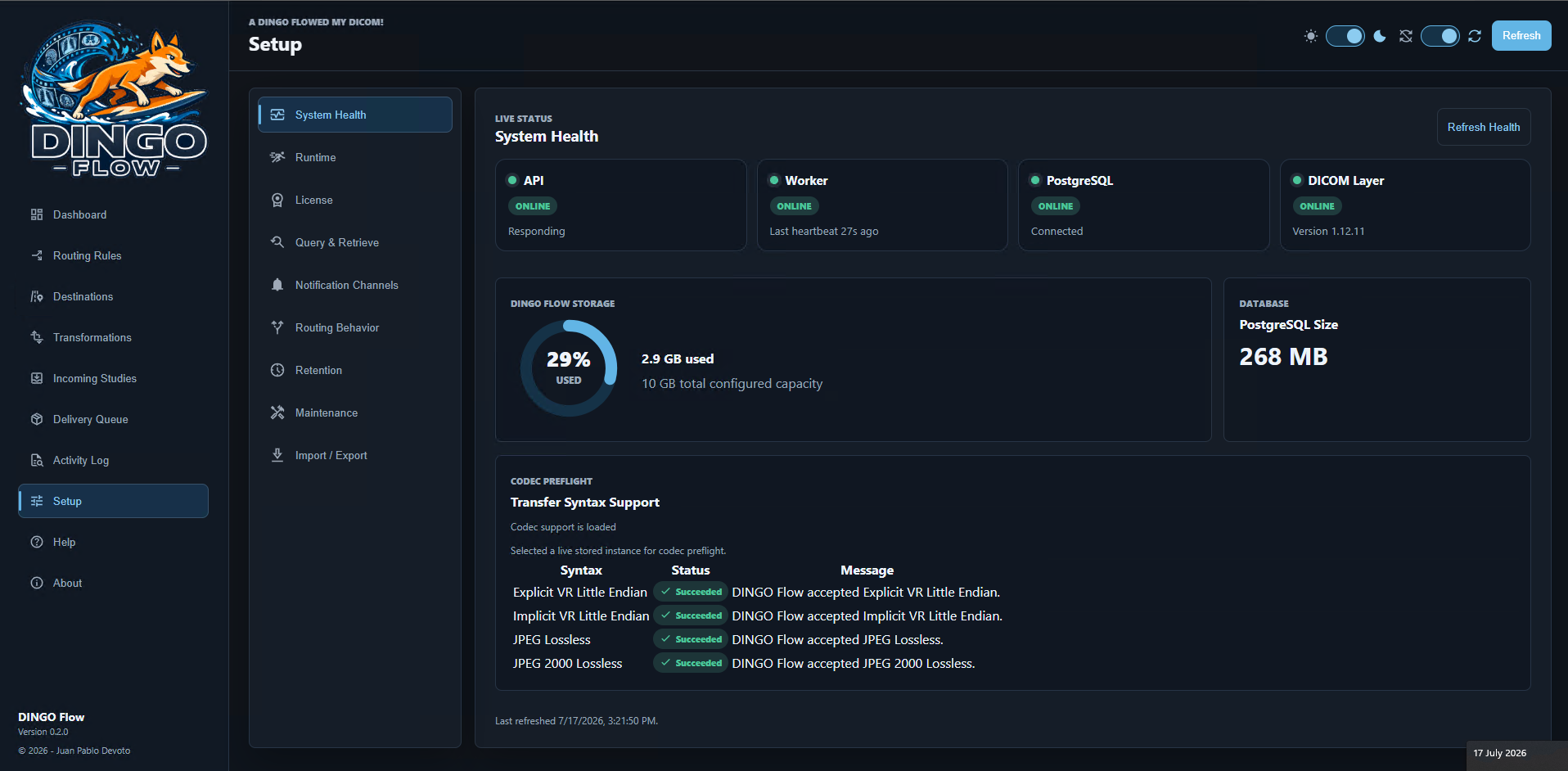This screenshot has width=1568, height=771.
Task: Click the 'Last refreshed' timestamp text
Action: tap(576, 721)
